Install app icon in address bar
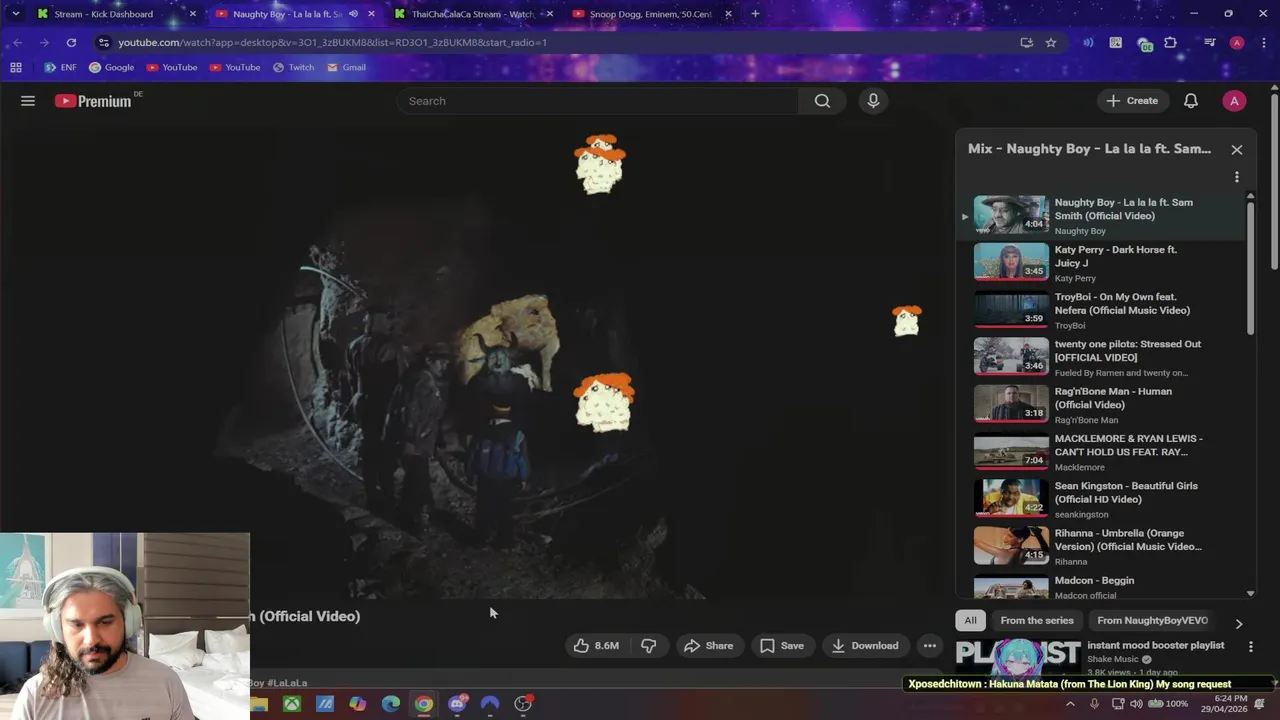The image size is (1280, 720). coord(1026,43)
